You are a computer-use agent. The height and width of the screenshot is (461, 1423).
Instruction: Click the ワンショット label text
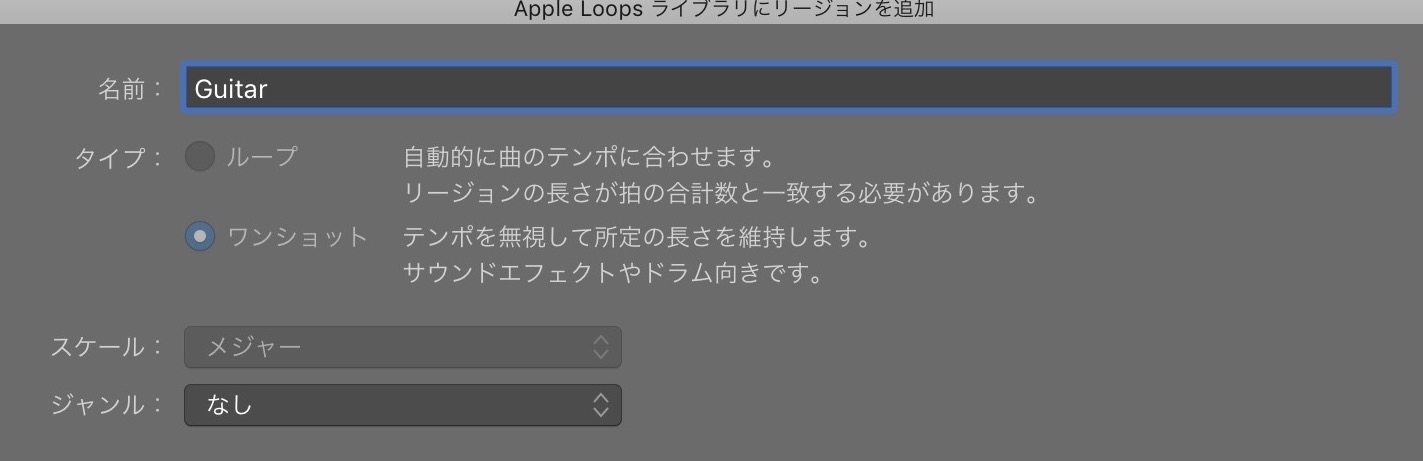298,238
